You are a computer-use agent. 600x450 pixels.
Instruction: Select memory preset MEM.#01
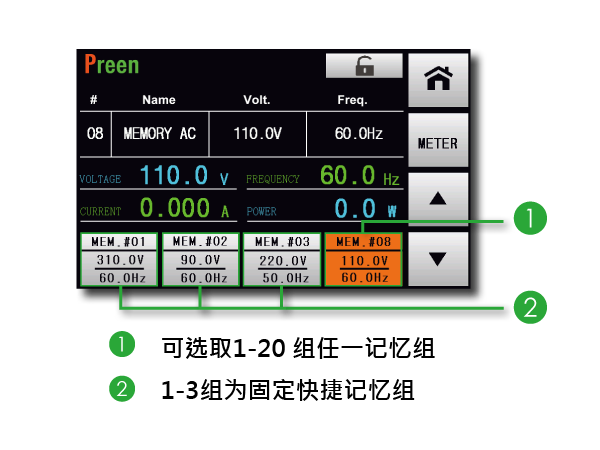click(119, 259)
